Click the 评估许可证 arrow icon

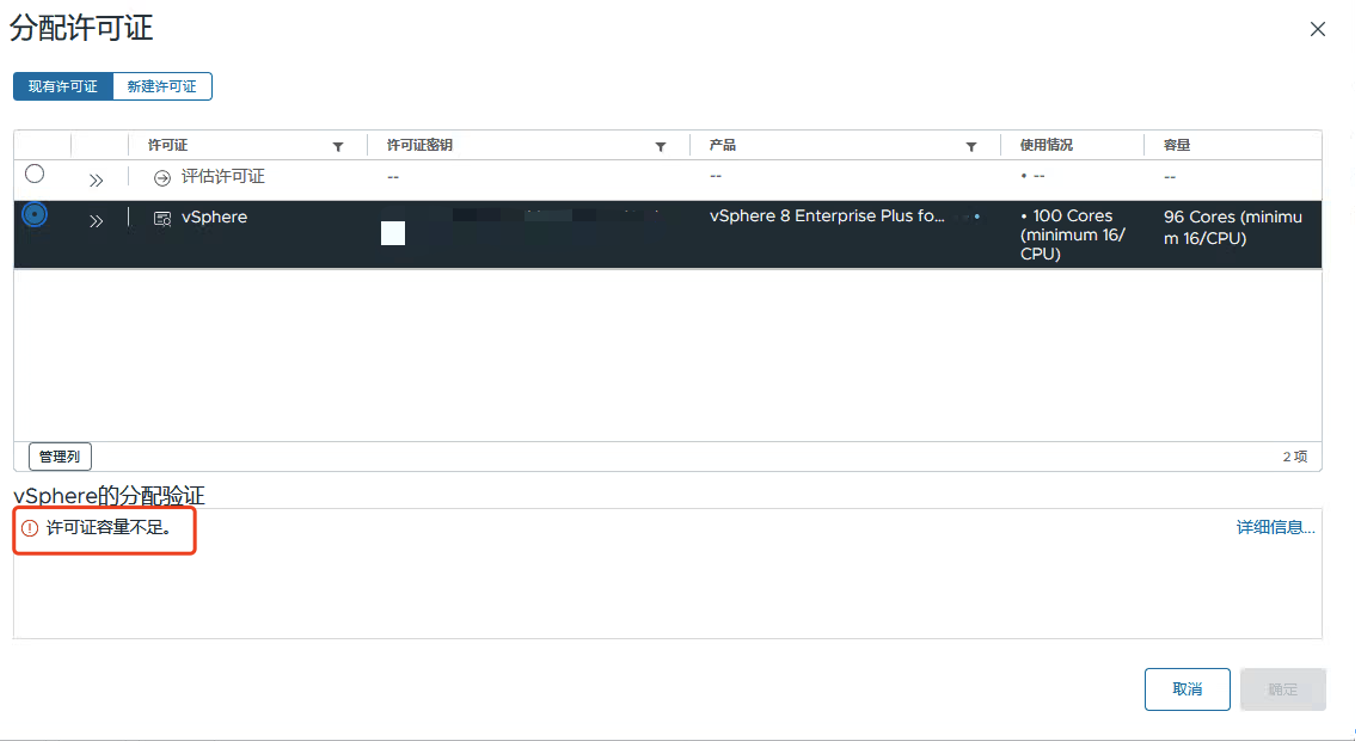coord(162,178)
